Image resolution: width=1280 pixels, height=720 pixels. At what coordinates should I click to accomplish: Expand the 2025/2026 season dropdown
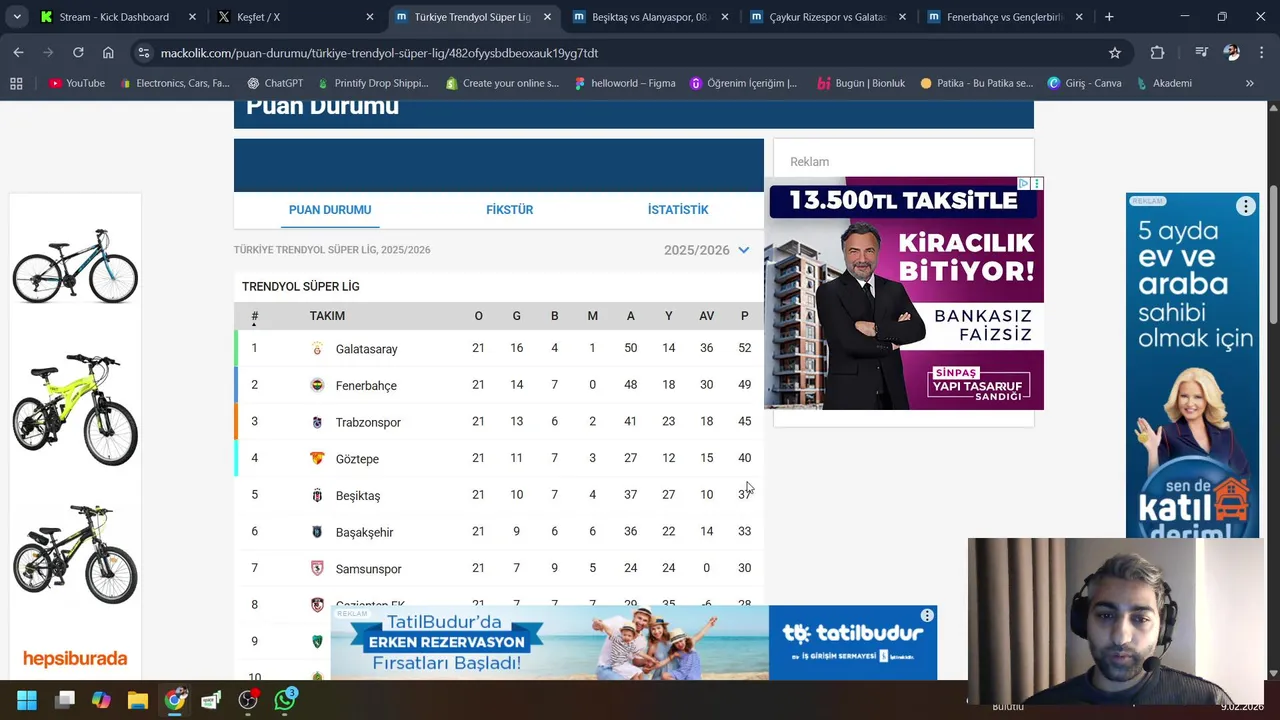(x=707, y=250)
